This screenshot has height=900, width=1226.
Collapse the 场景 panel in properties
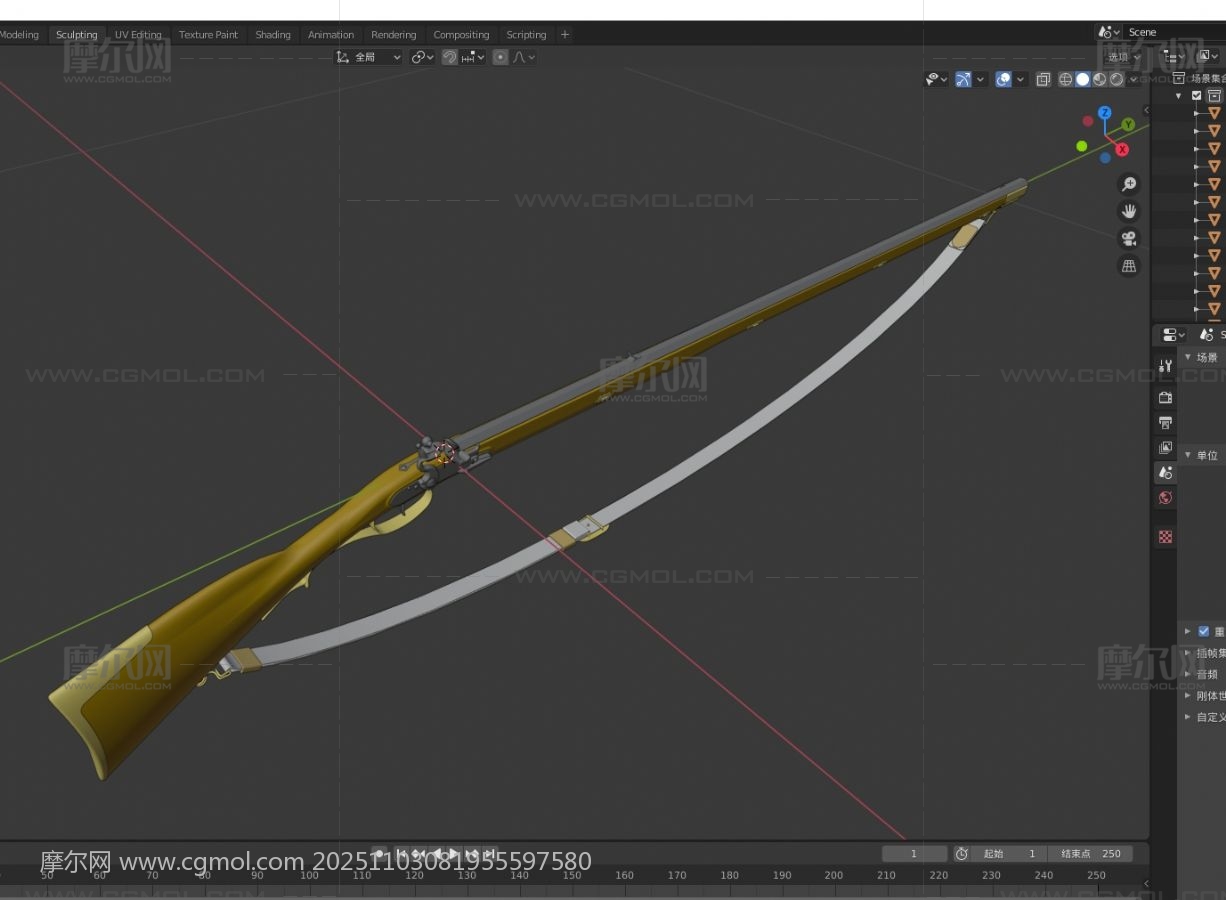click(1188, 357)
